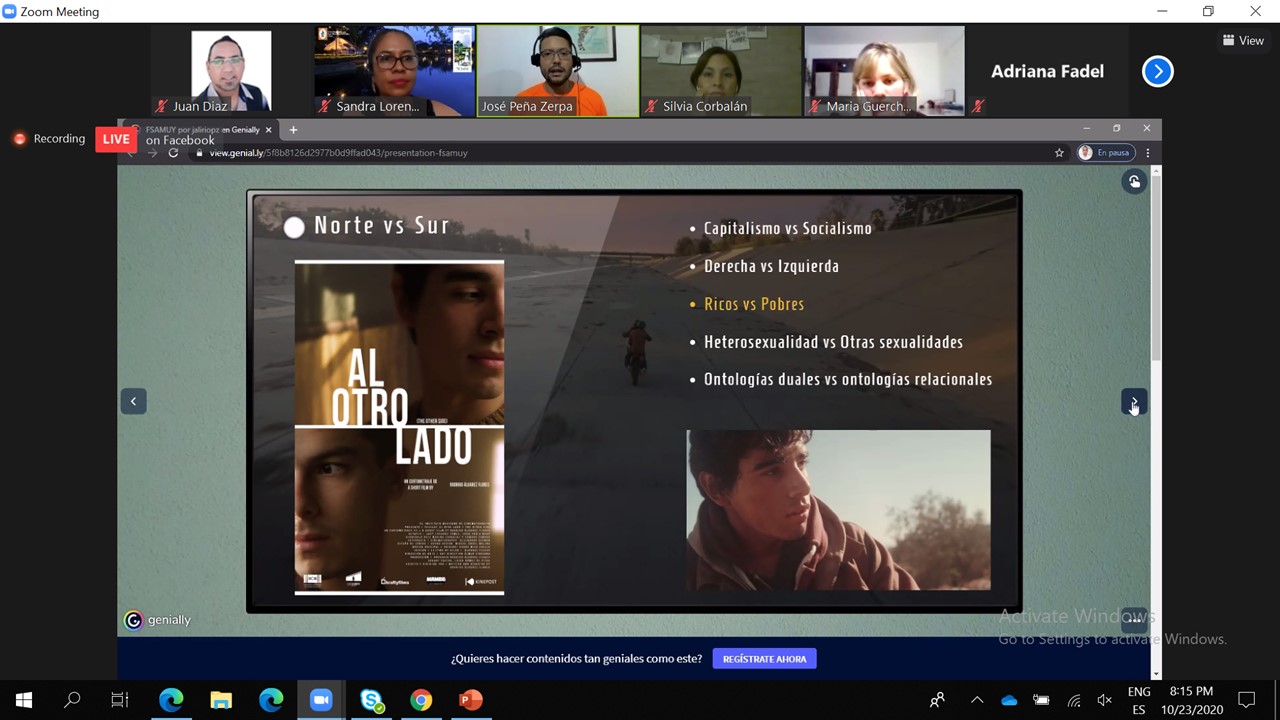Open the Zoom View options

(1243, 41)
